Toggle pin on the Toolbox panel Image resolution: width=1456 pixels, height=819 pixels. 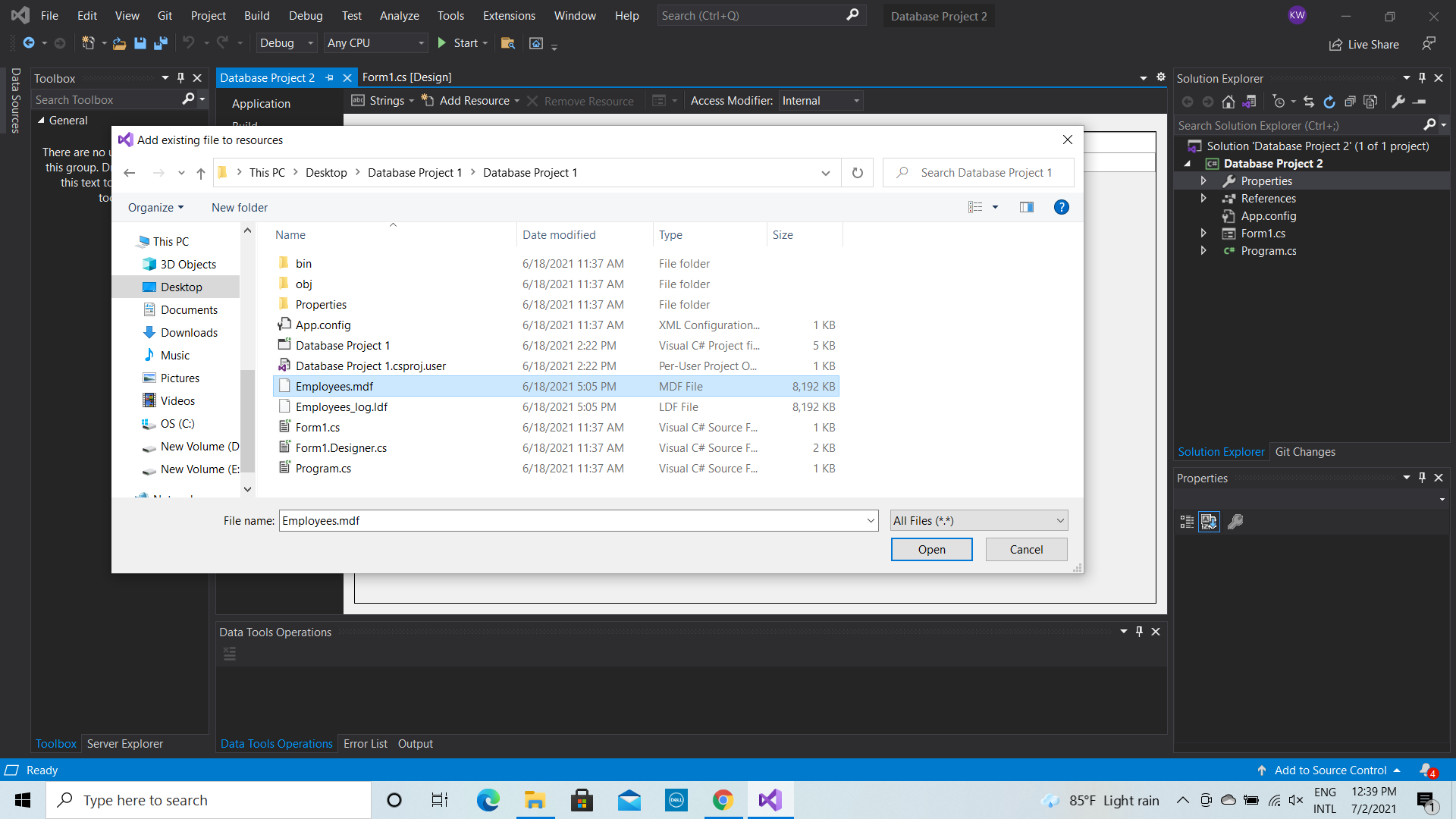pos(180,78)
